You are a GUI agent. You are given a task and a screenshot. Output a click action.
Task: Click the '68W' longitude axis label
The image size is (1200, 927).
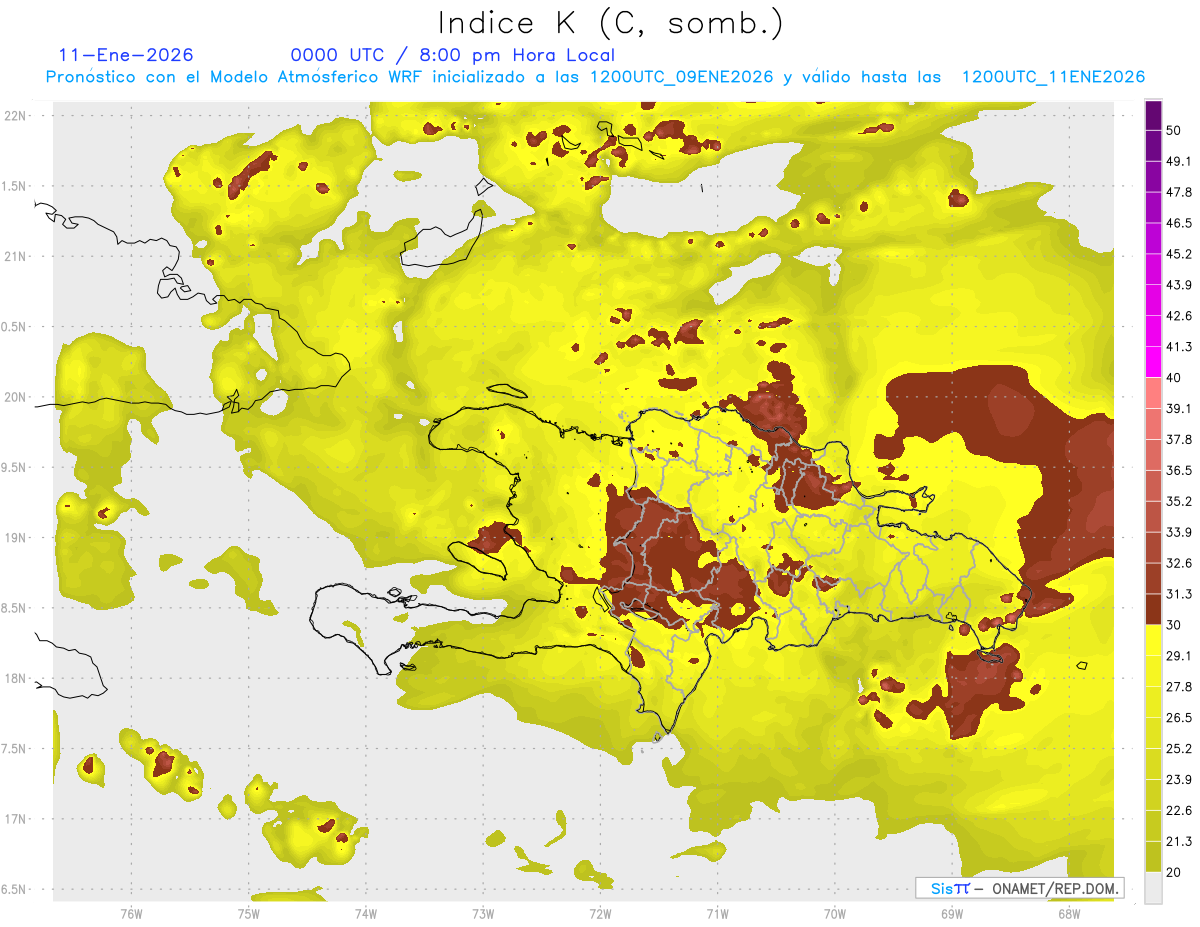pos(1068,914)
